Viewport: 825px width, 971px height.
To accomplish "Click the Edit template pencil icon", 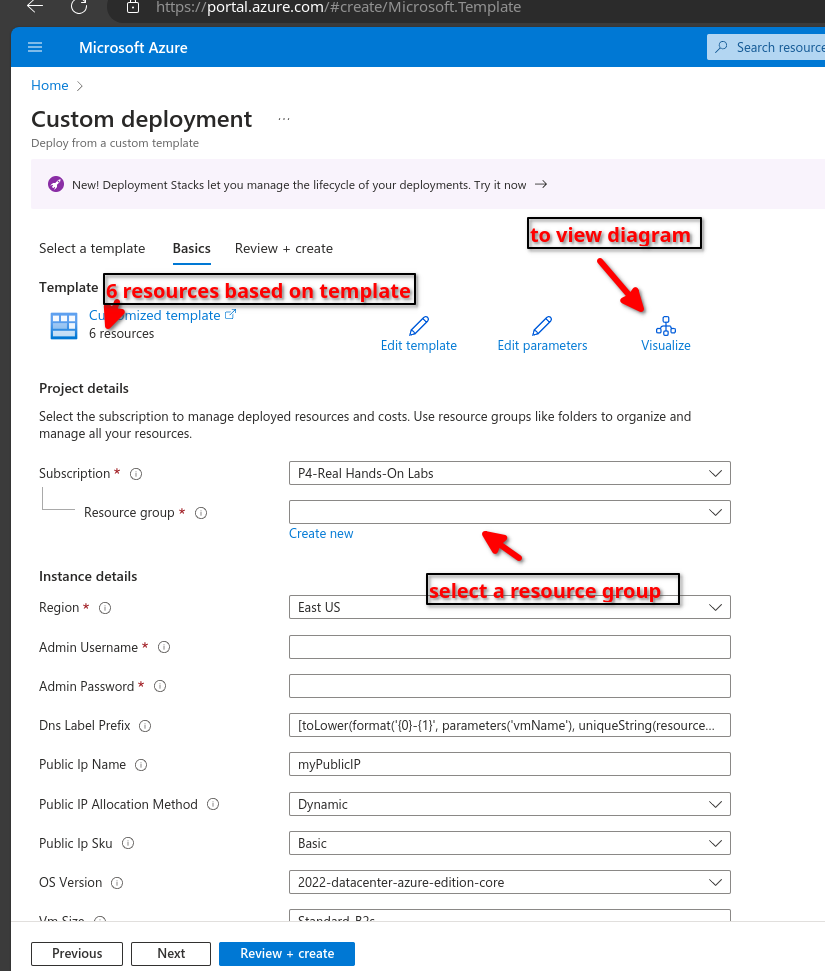I will (419, 326).
